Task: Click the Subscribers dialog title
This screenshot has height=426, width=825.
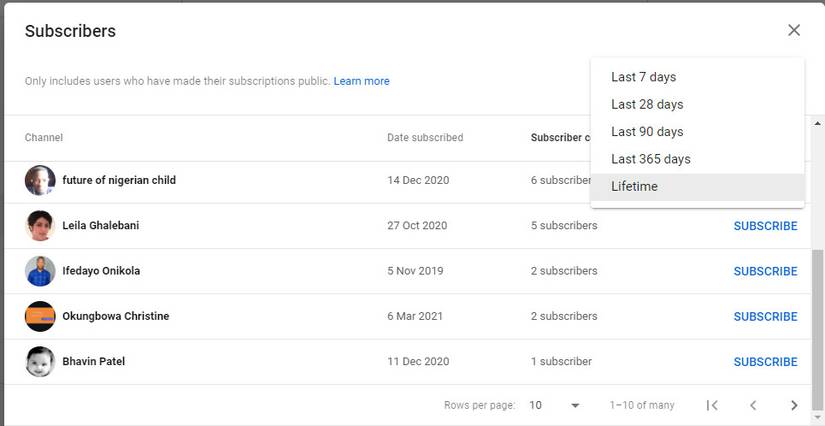Action: [x=70, y=31]
